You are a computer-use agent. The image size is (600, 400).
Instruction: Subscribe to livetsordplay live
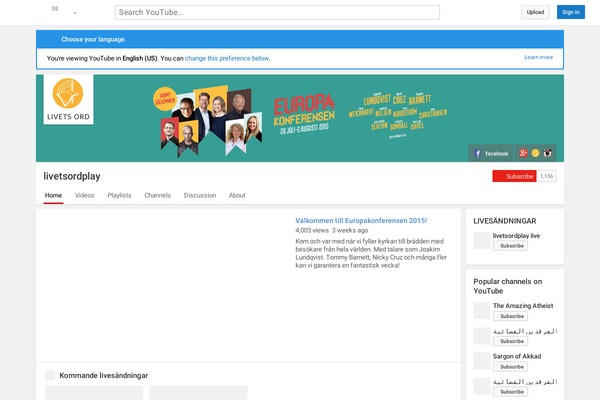510,246
